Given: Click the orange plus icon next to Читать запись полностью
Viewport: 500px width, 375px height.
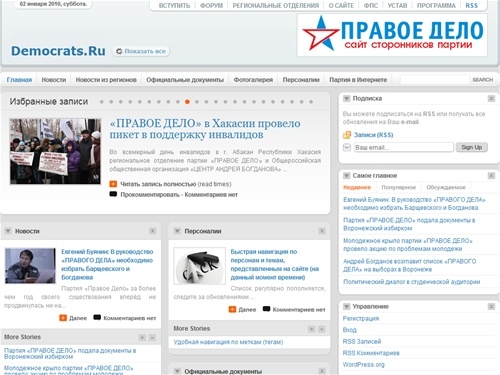Looking at the screenshot, I should 113,184.
